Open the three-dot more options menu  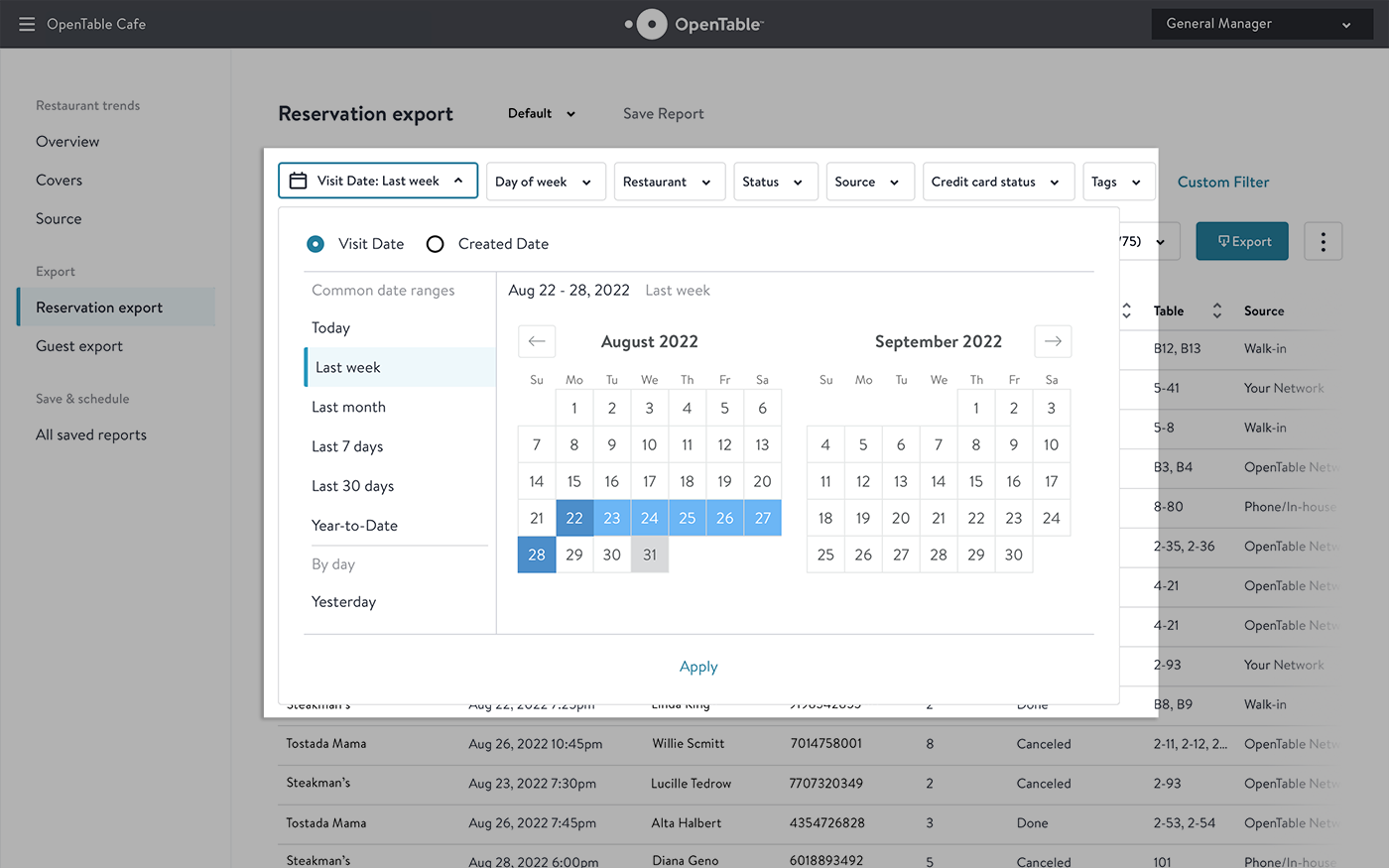point(1323,241)
